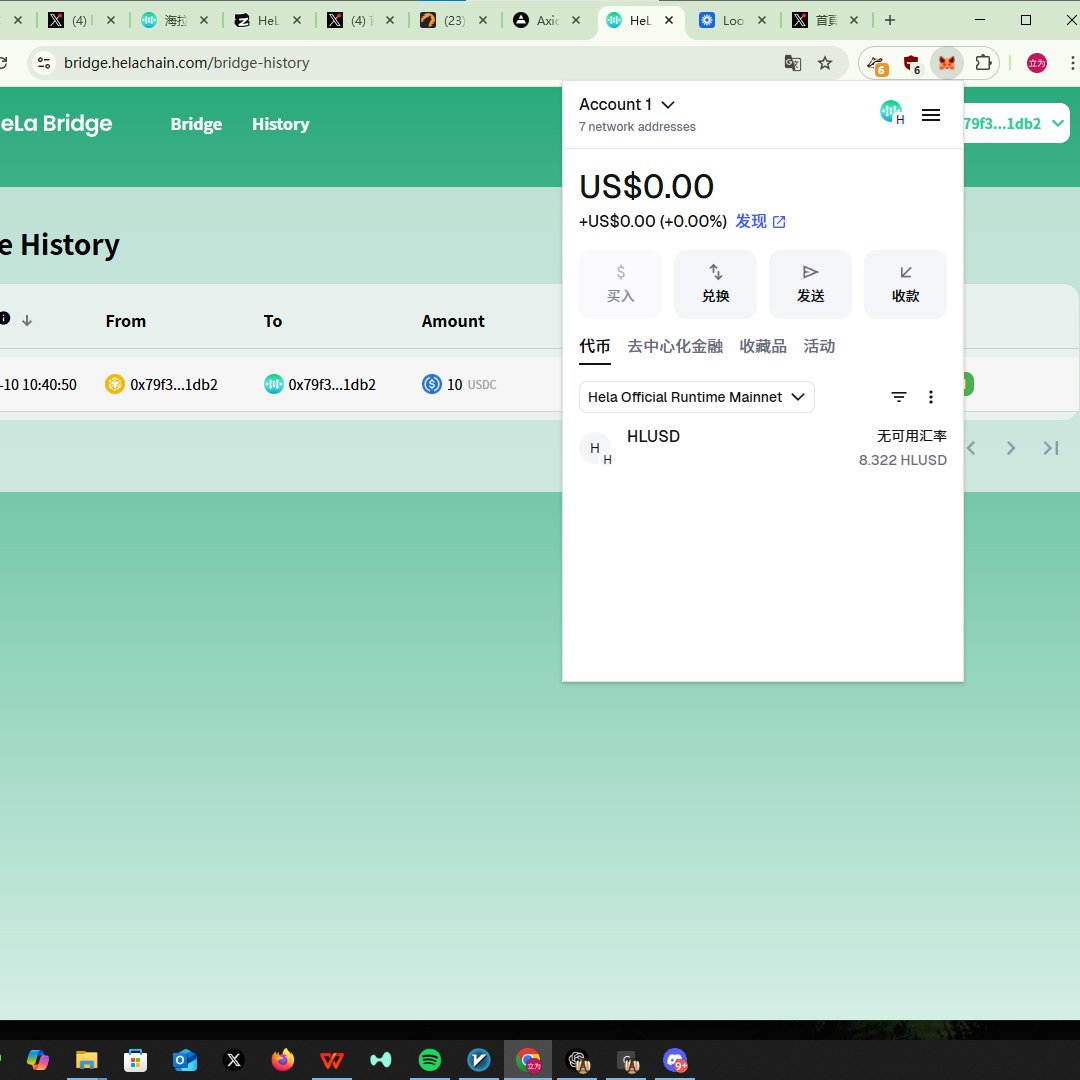
Task: Switch to the 活动 activity tab
Action: click(x=819, y=346)
